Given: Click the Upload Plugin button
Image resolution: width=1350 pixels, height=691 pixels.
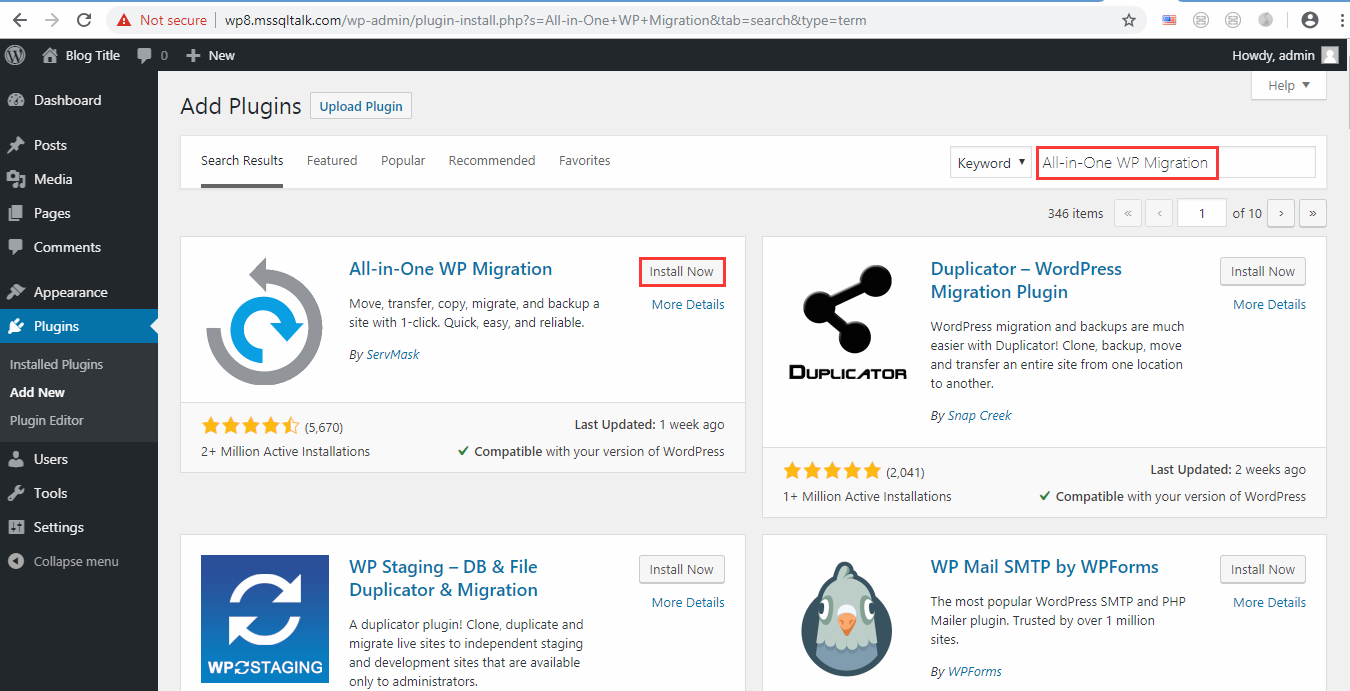Looking at the screenshot, I should click(361, 106).
